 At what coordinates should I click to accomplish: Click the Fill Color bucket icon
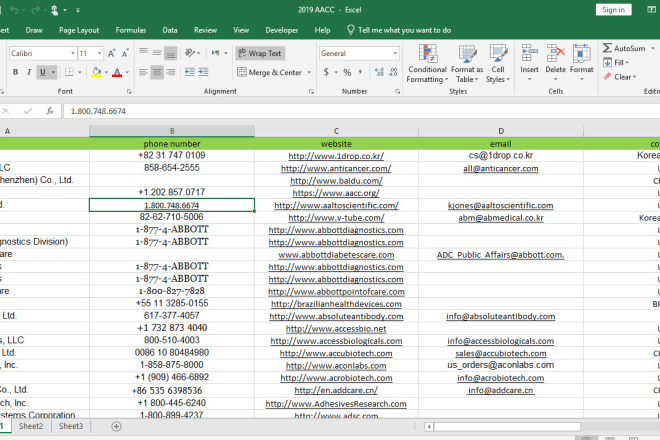click(96, 72)
